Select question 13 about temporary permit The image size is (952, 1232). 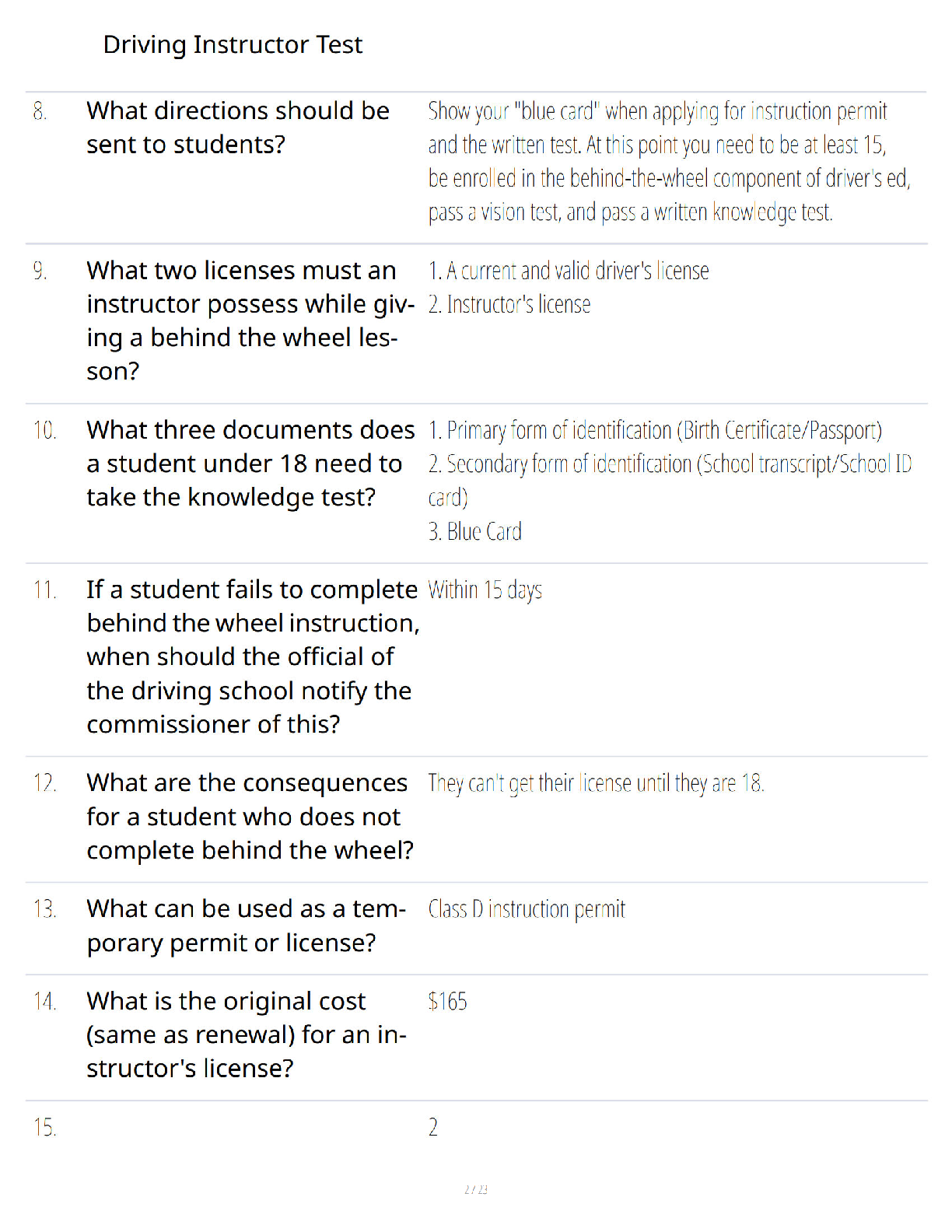247,926
